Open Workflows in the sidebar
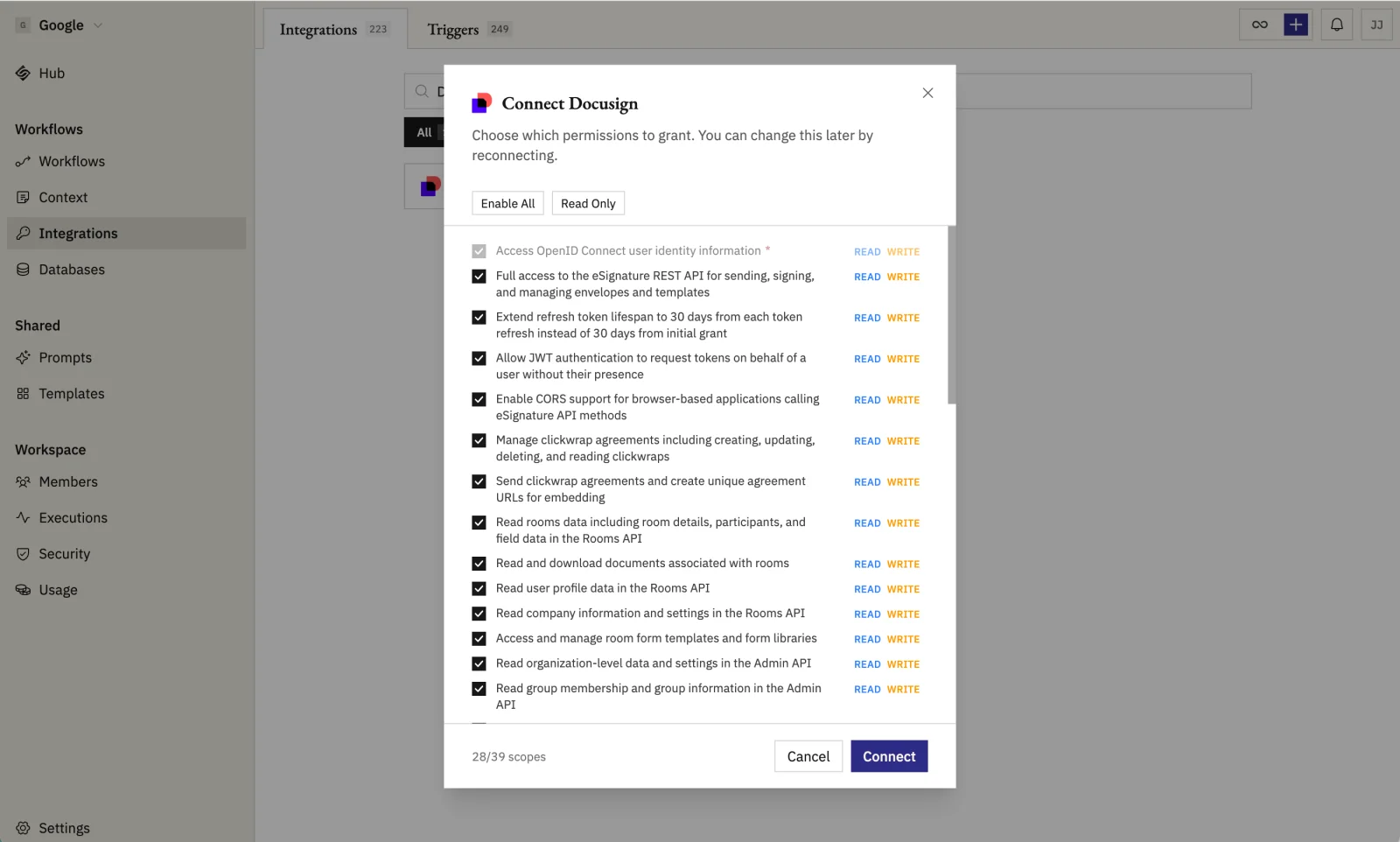The height and width of the screenshot is (842, 1400). pyautogui.click(x=126, y=162)
